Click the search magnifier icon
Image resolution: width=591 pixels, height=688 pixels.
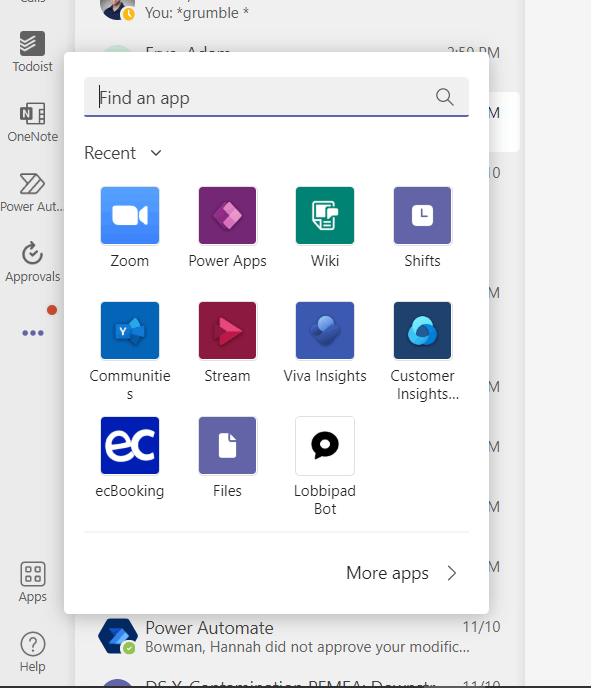(444, 97)
